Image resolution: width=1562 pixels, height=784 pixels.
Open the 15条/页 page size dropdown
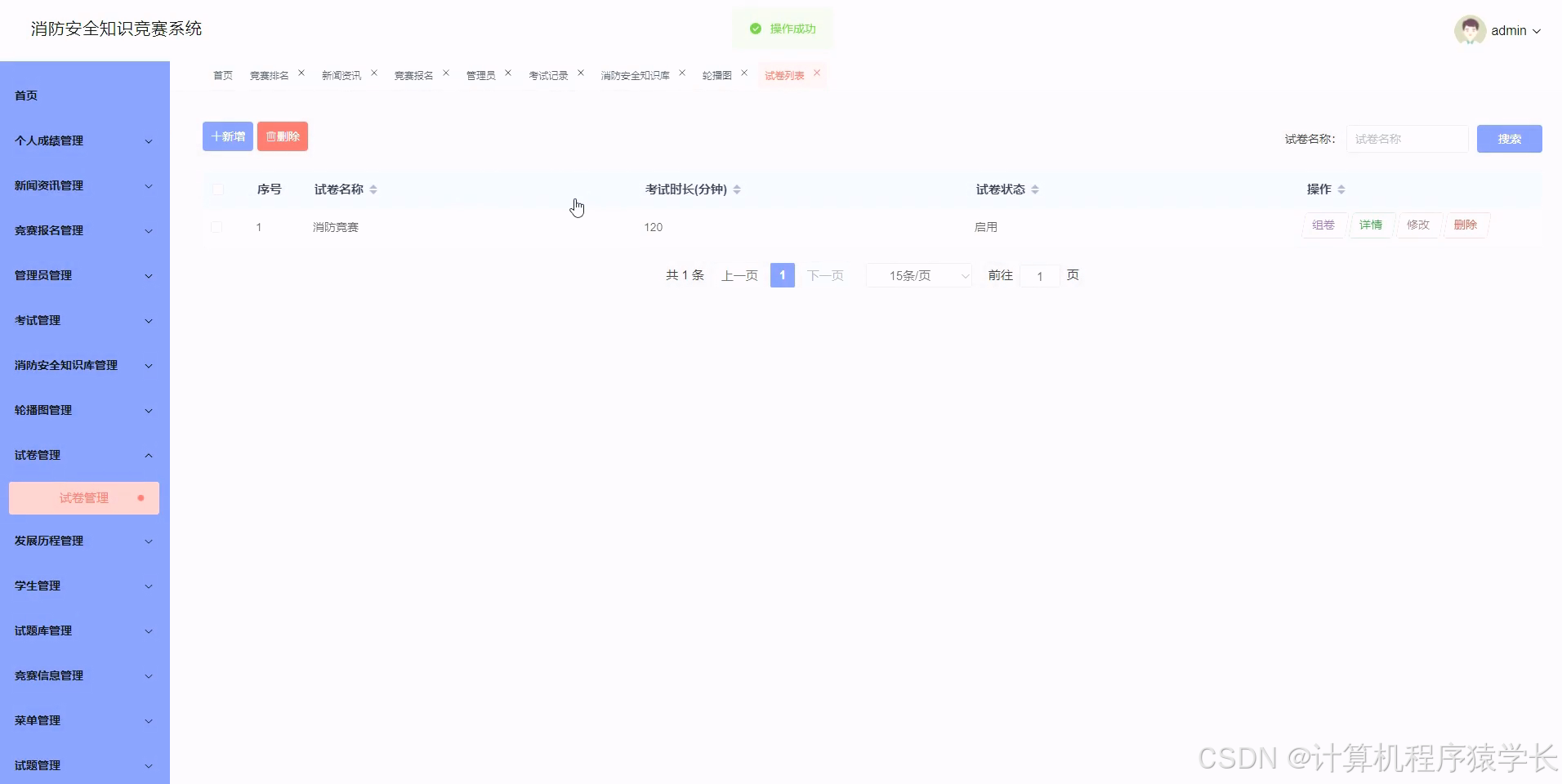tap(919, 276)
